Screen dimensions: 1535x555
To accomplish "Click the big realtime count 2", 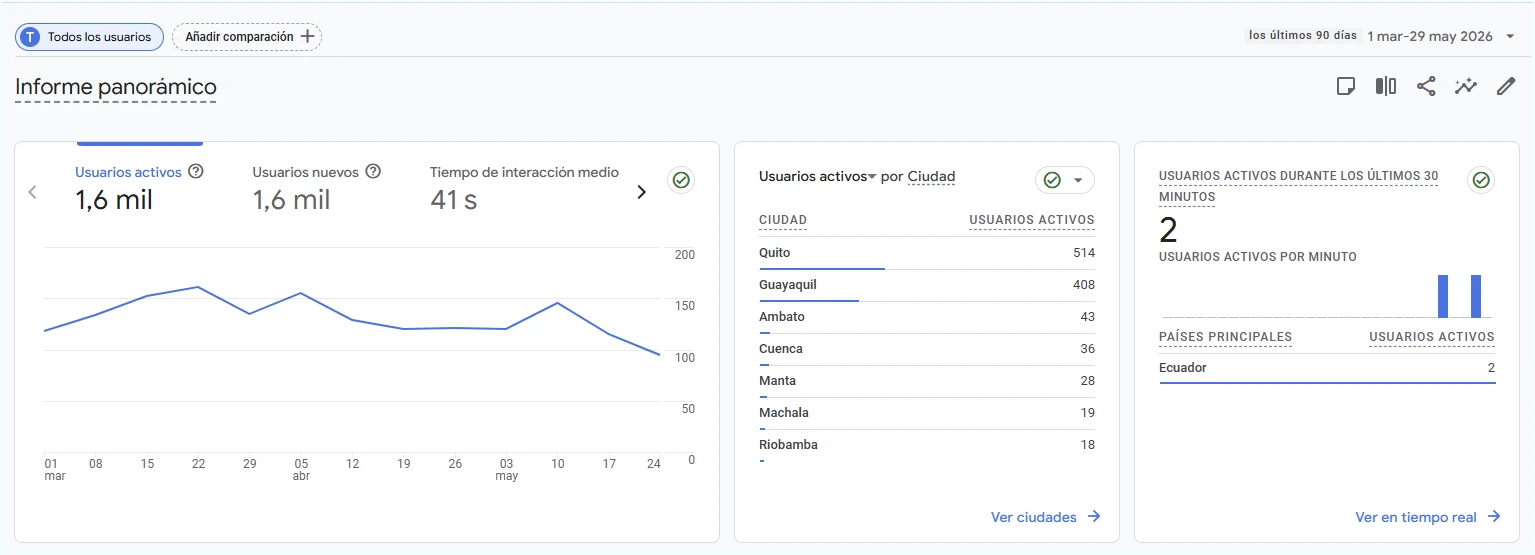I will [1168, 230].
